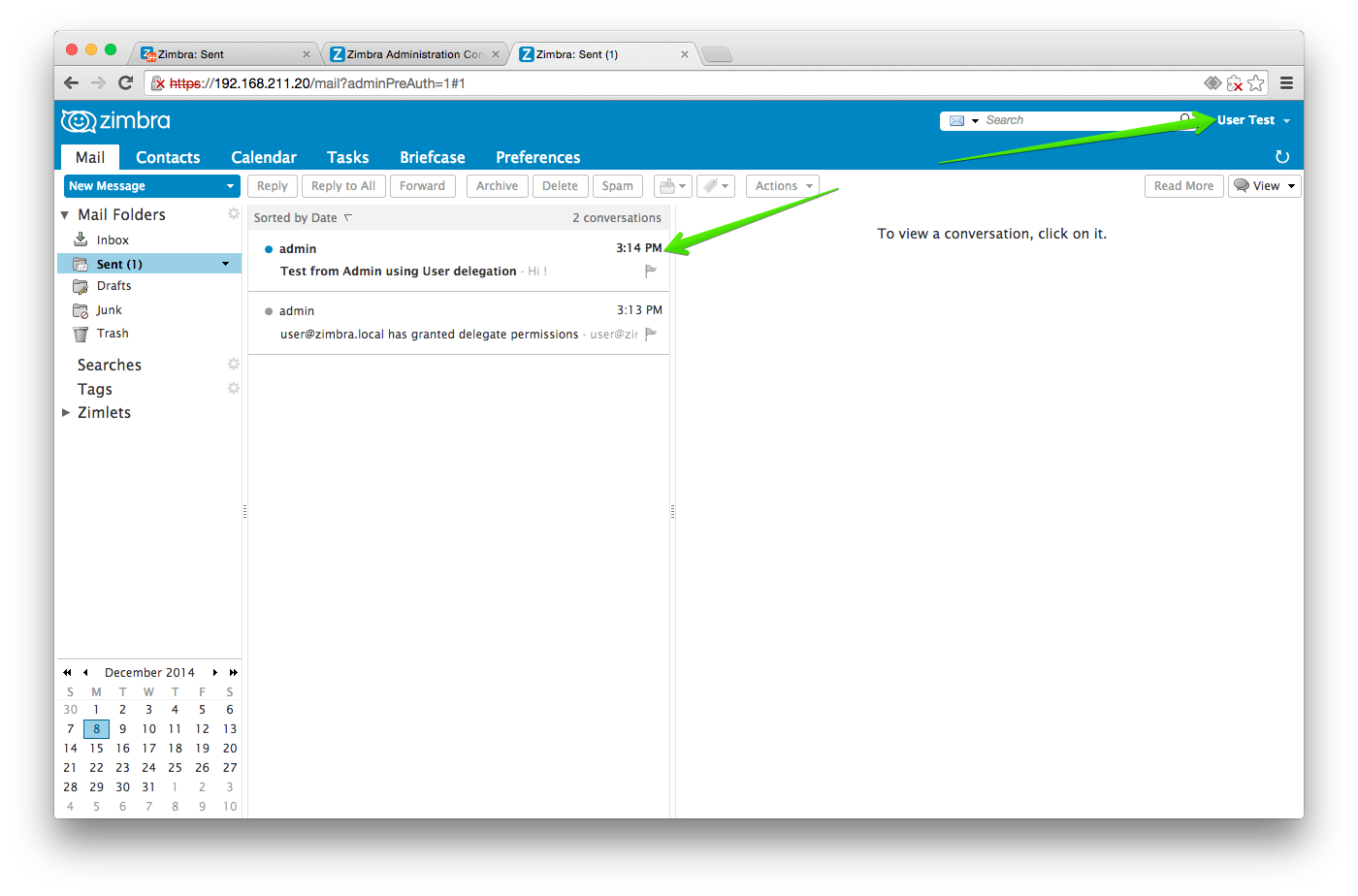Click the Reply button
The image size is (1358, 896).
(x=273, y=186)
